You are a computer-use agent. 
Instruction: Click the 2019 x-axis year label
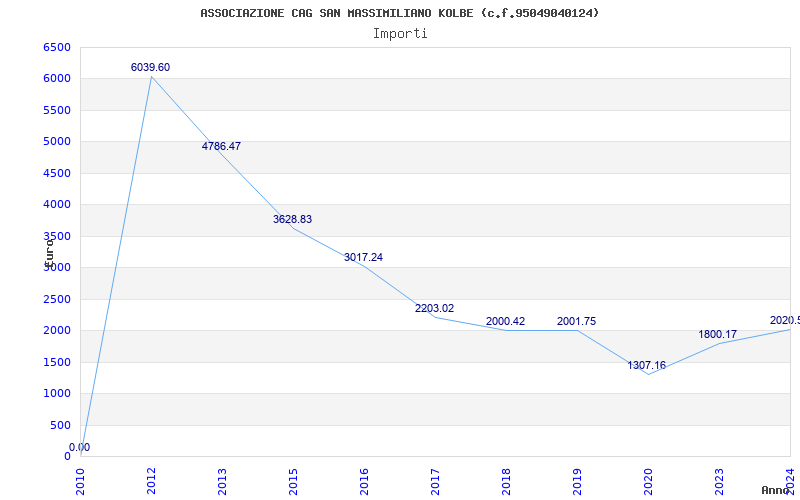577,482
